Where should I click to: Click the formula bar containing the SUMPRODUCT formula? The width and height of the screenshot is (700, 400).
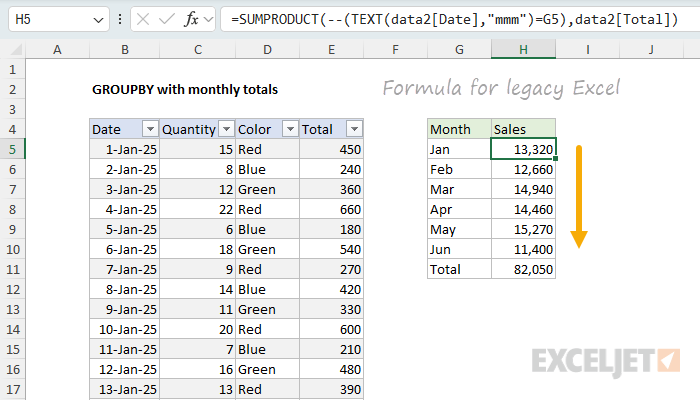460,19
